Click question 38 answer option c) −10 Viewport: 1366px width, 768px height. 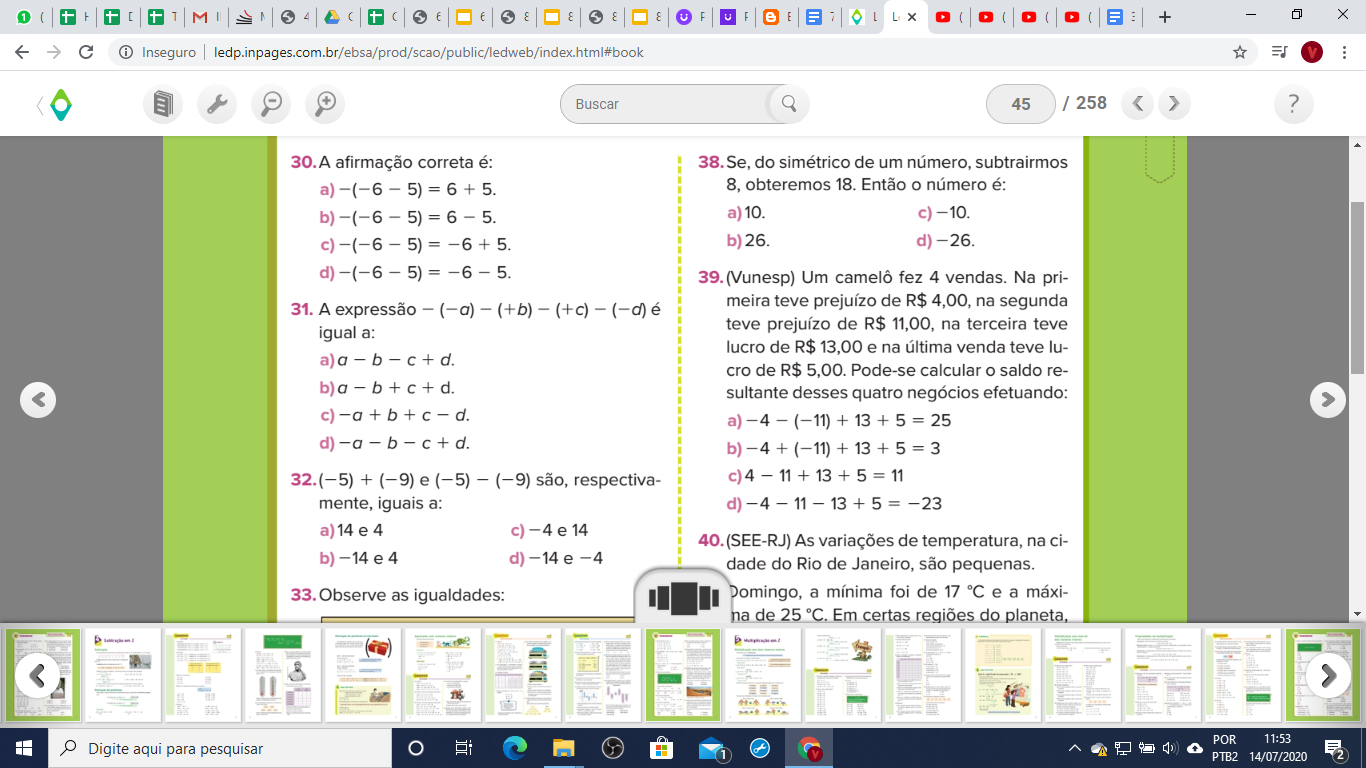(x=944, y=212)
